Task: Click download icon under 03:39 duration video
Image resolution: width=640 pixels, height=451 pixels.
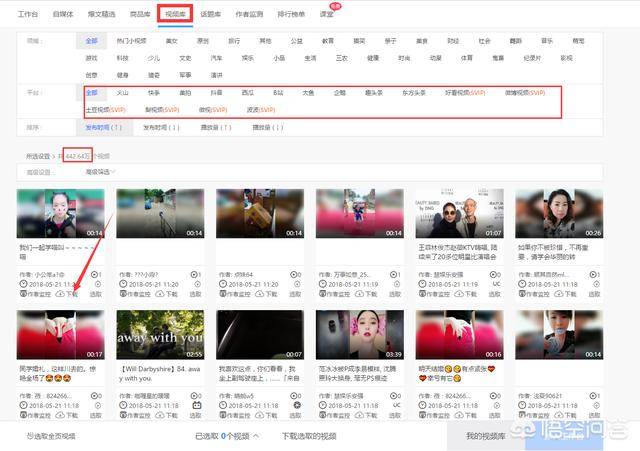Action: [359, 415]
